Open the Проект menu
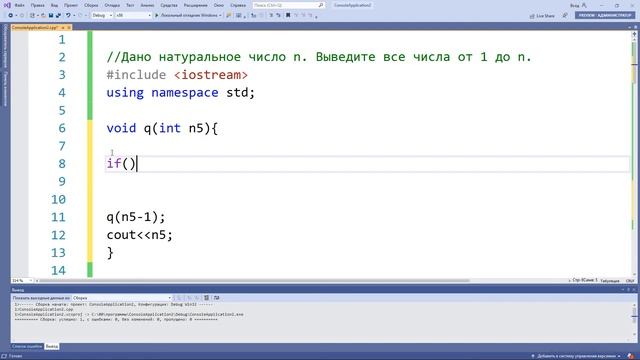Viewport: 640px width, 360px height. tap(71, 5)
